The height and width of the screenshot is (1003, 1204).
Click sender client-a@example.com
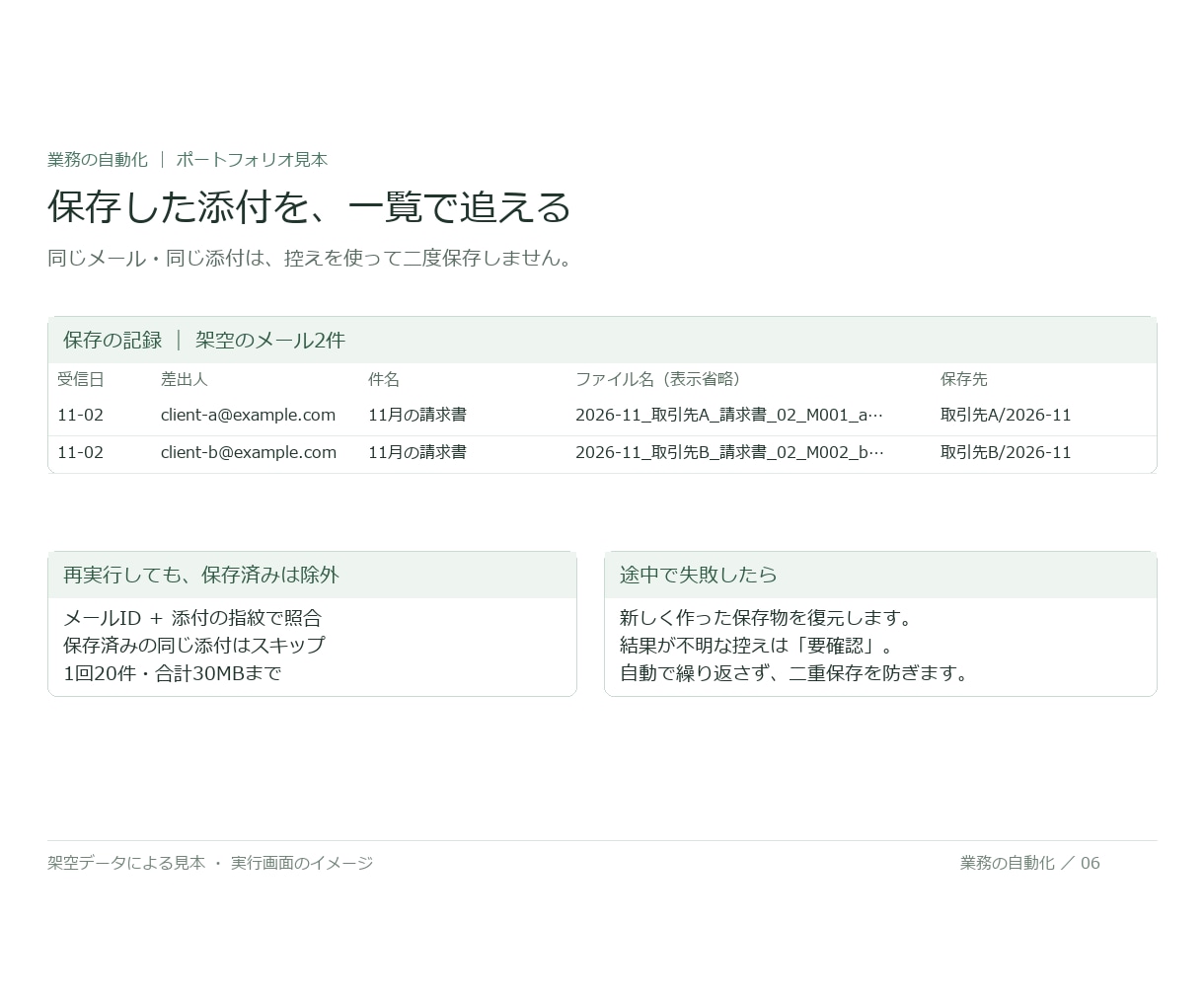(249, 416)
